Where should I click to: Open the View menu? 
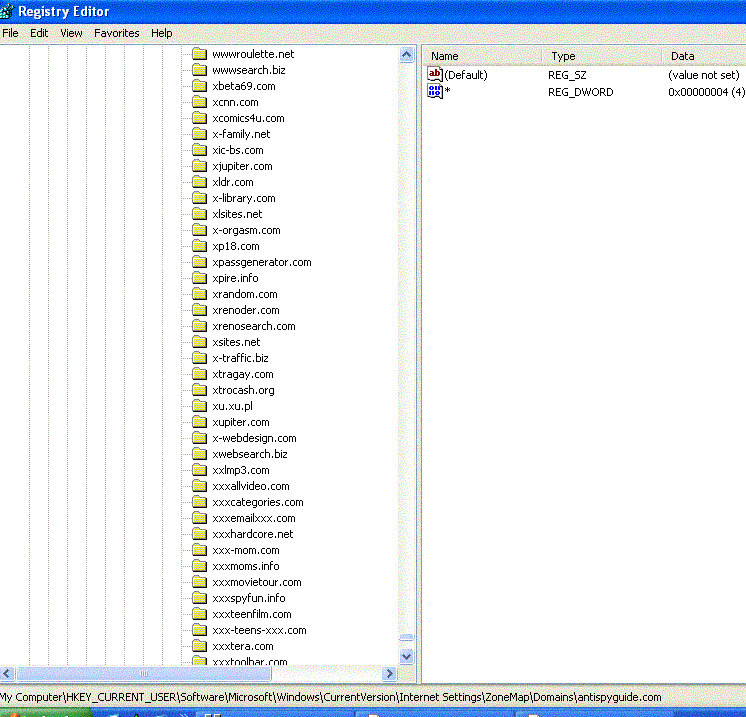pyautogui.click(x=71, y=33)
